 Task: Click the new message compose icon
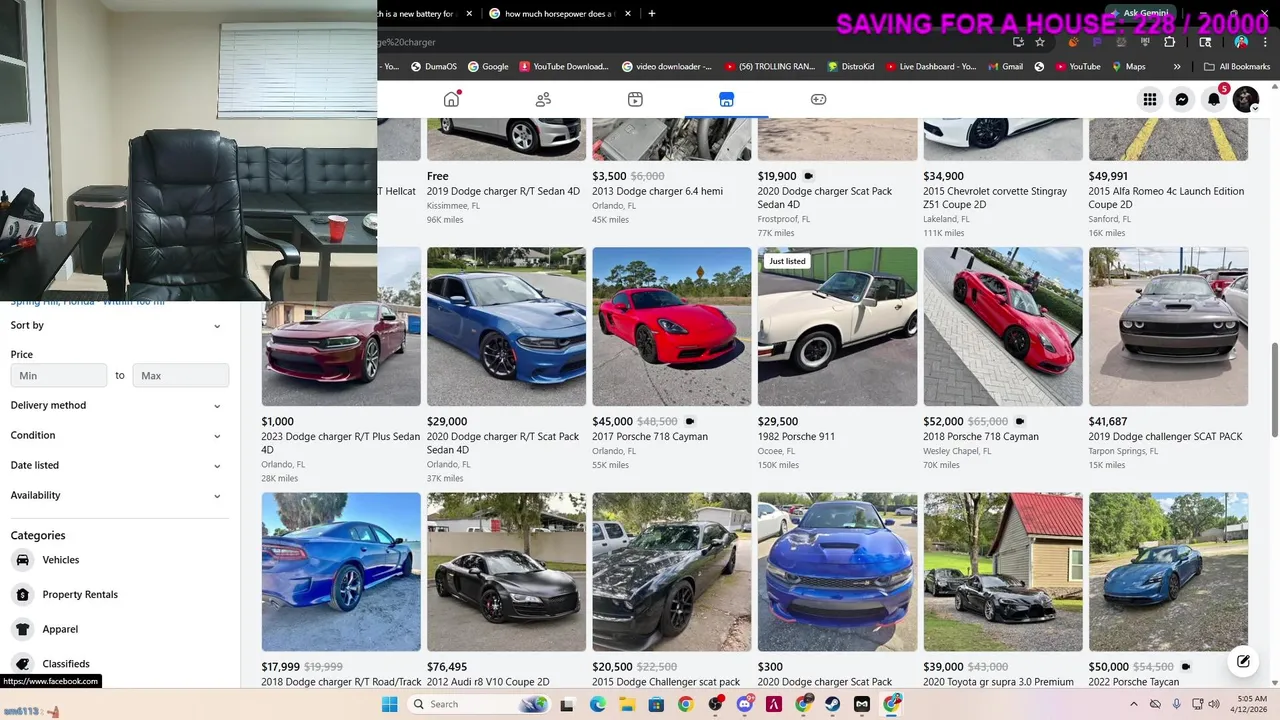pyautogui.click(x=1243, y=661)
